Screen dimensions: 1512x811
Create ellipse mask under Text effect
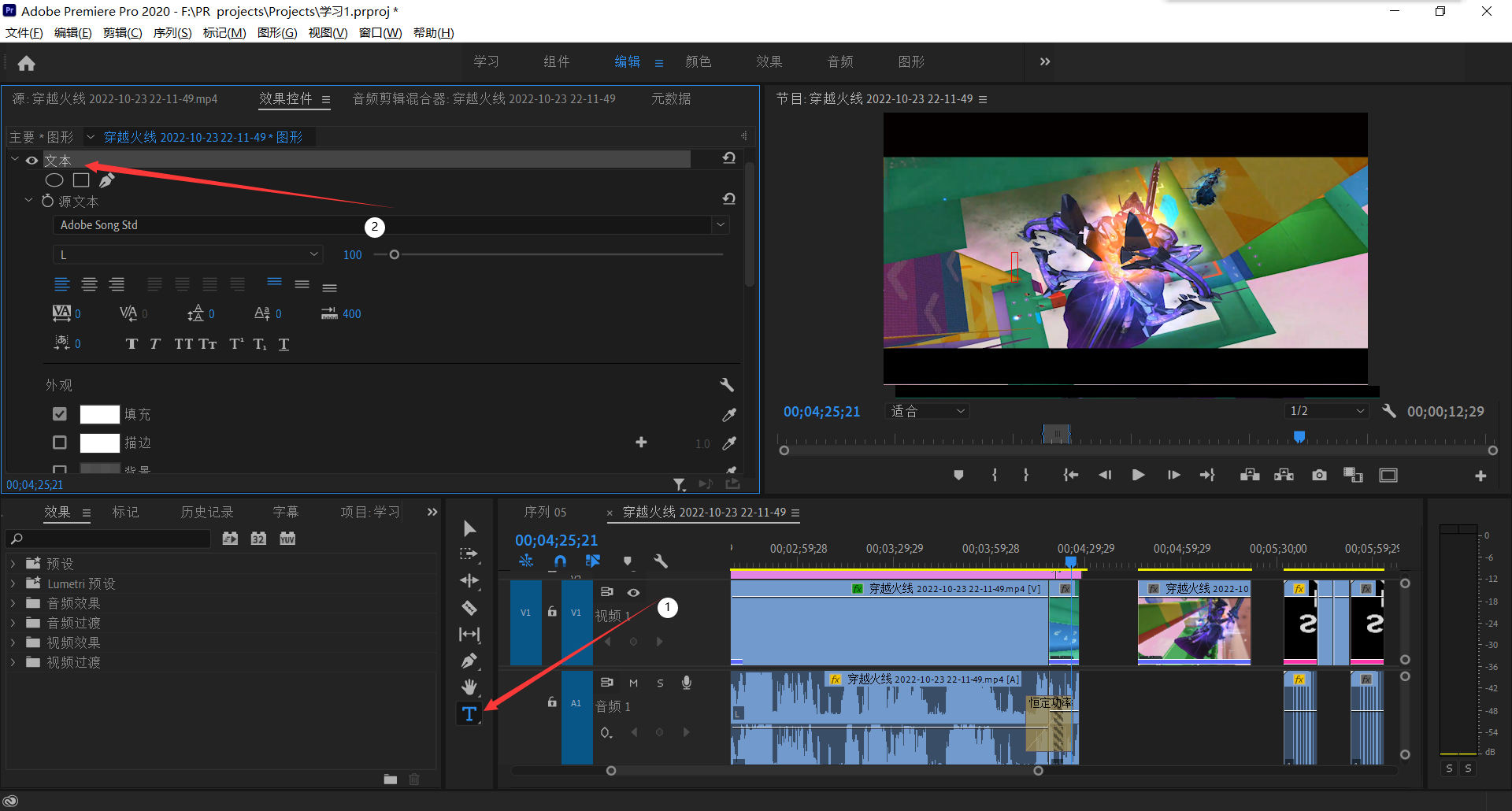[x=54, y=180]
